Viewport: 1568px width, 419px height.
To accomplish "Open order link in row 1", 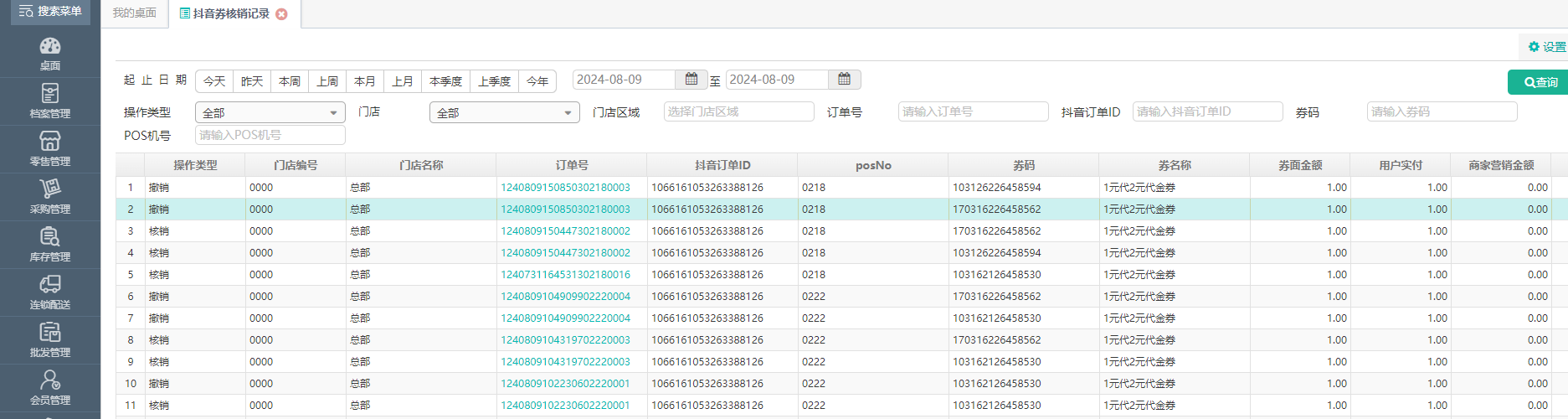I will tap(565, 188).
